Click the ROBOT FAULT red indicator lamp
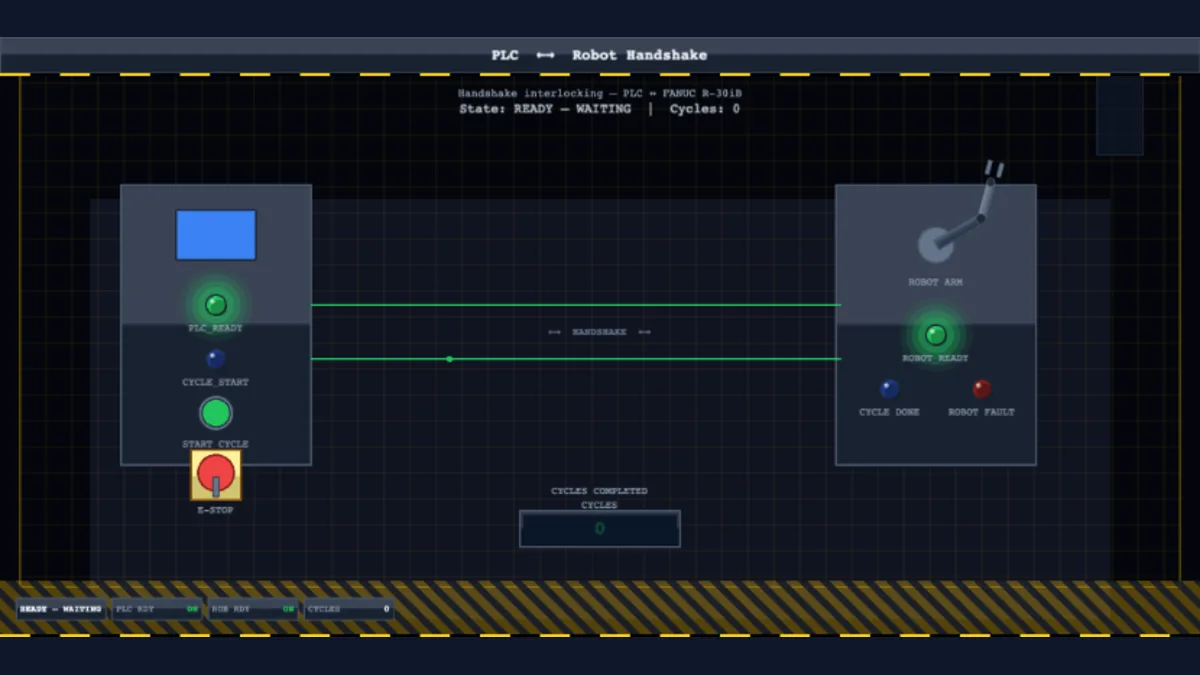 point(982,389)
